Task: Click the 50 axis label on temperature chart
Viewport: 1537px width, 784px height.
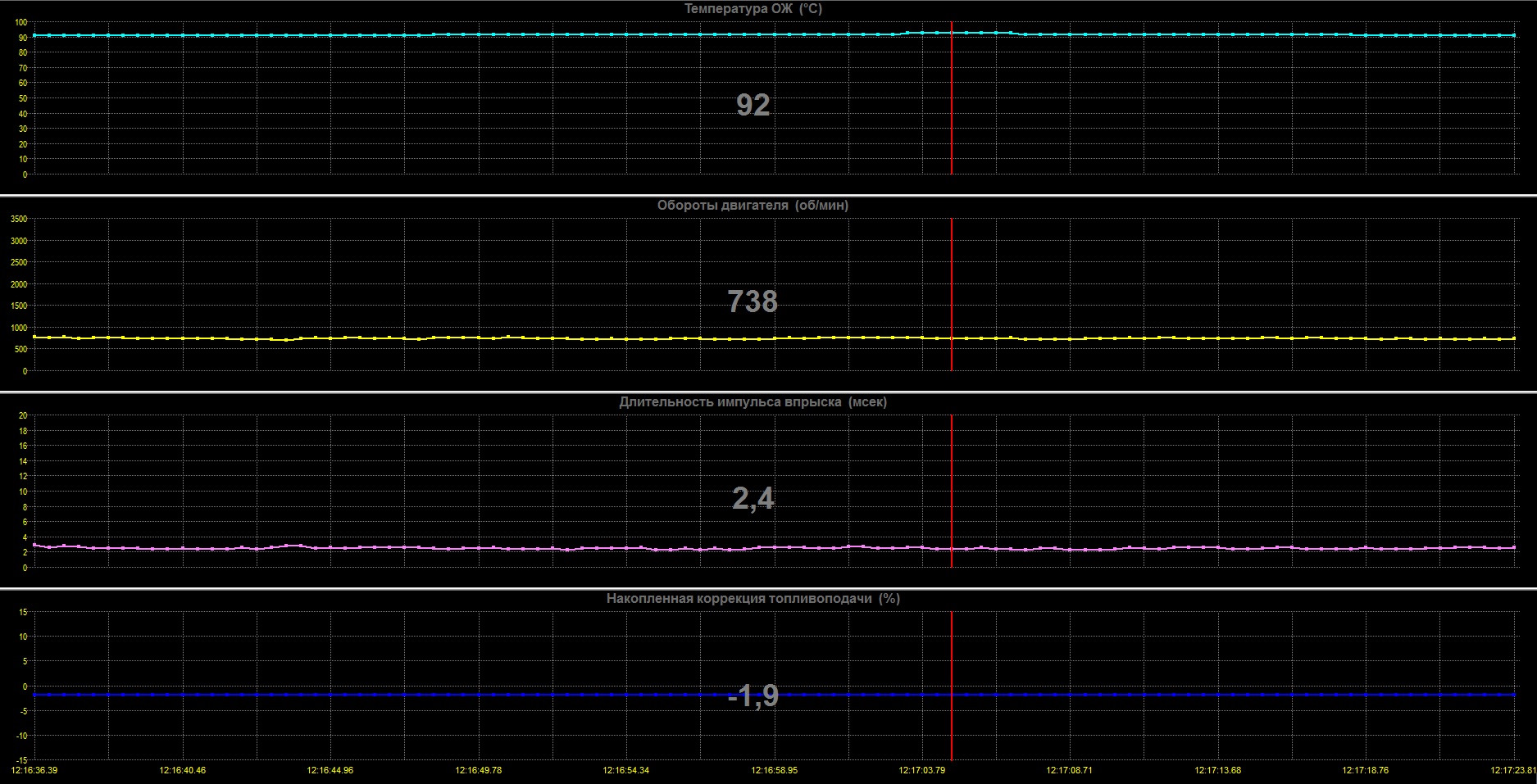Action: pyautogui.click(x=23, y=98)
